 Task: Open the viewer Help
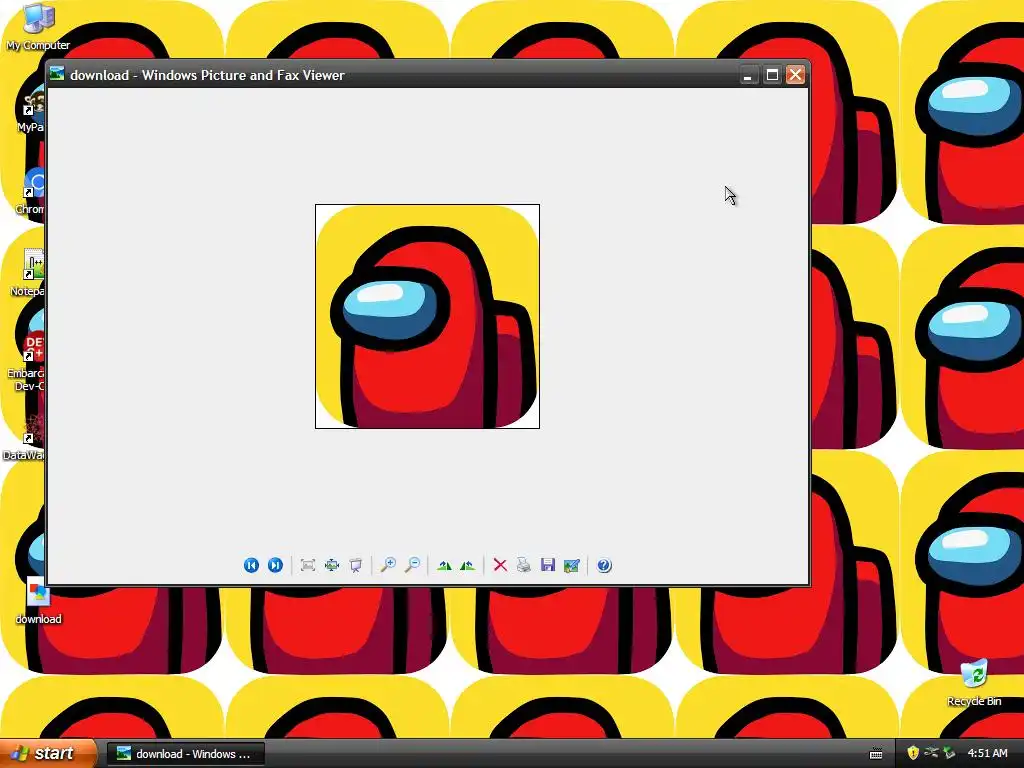click(x=604, y=566)
